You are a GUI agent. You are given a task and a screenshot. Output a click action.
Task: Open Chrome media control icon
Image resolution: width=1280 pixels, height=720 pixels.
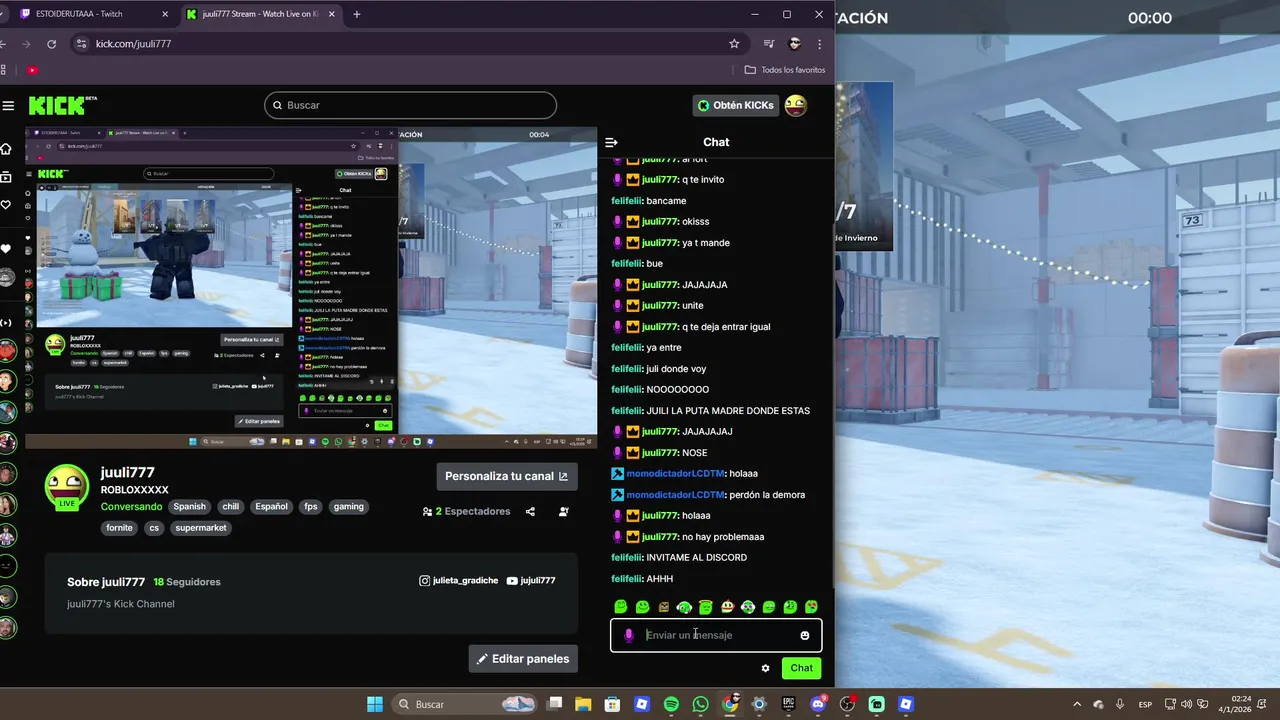click(x=768, y=44)
